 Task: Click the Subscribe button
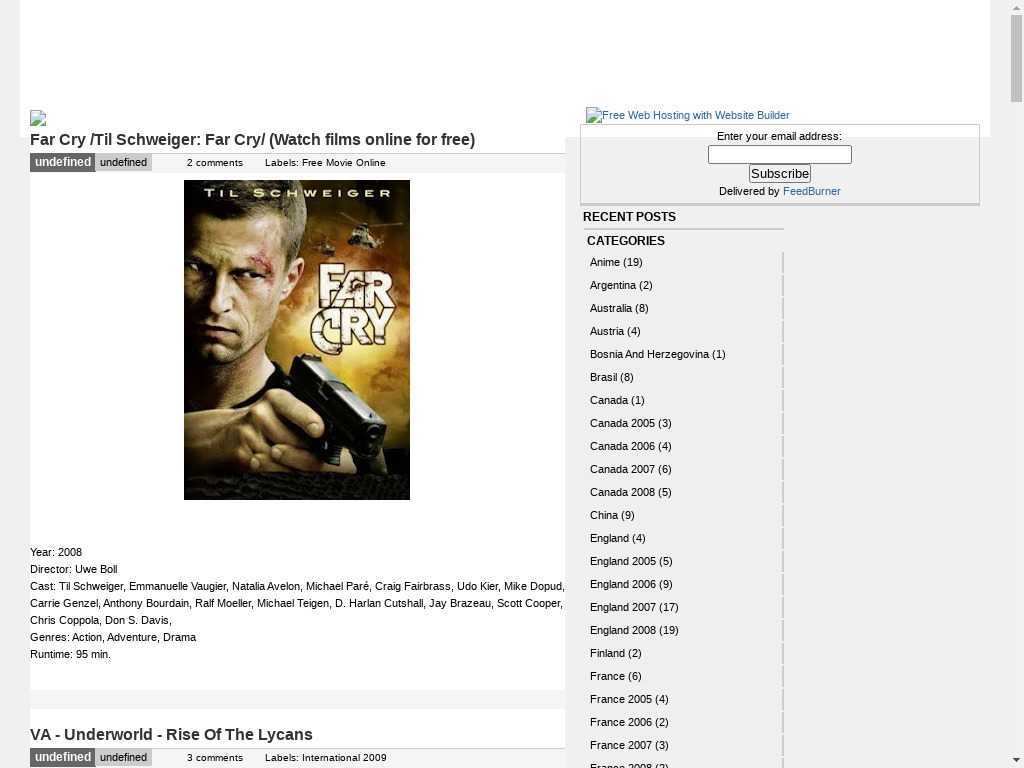tap(780, 174)
